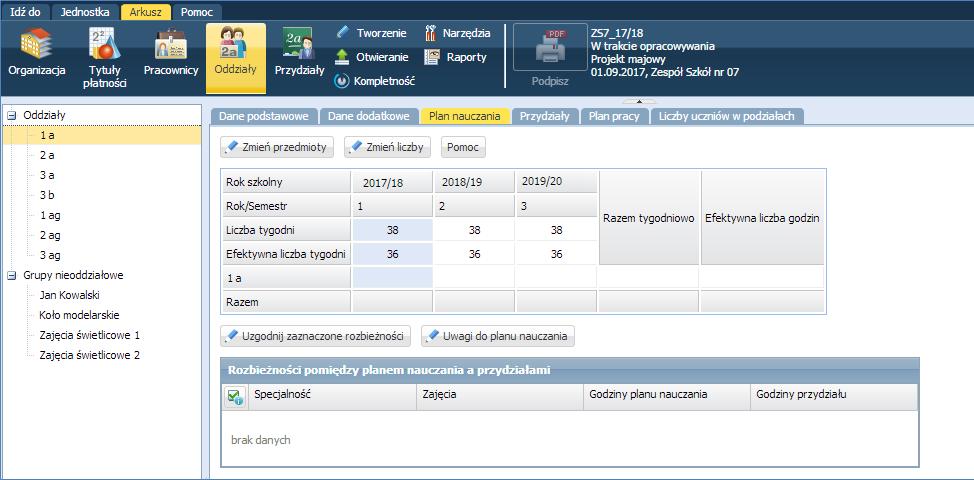974x480 pixels.
Task: Open the Jednostka menu tab
Action: coord(85,12)
